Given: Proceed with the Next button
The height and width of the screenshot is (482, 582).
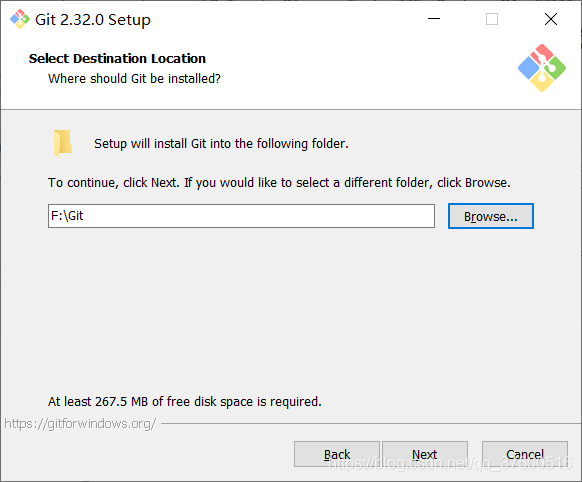Looking at the screenshot, I should [425, 454].
